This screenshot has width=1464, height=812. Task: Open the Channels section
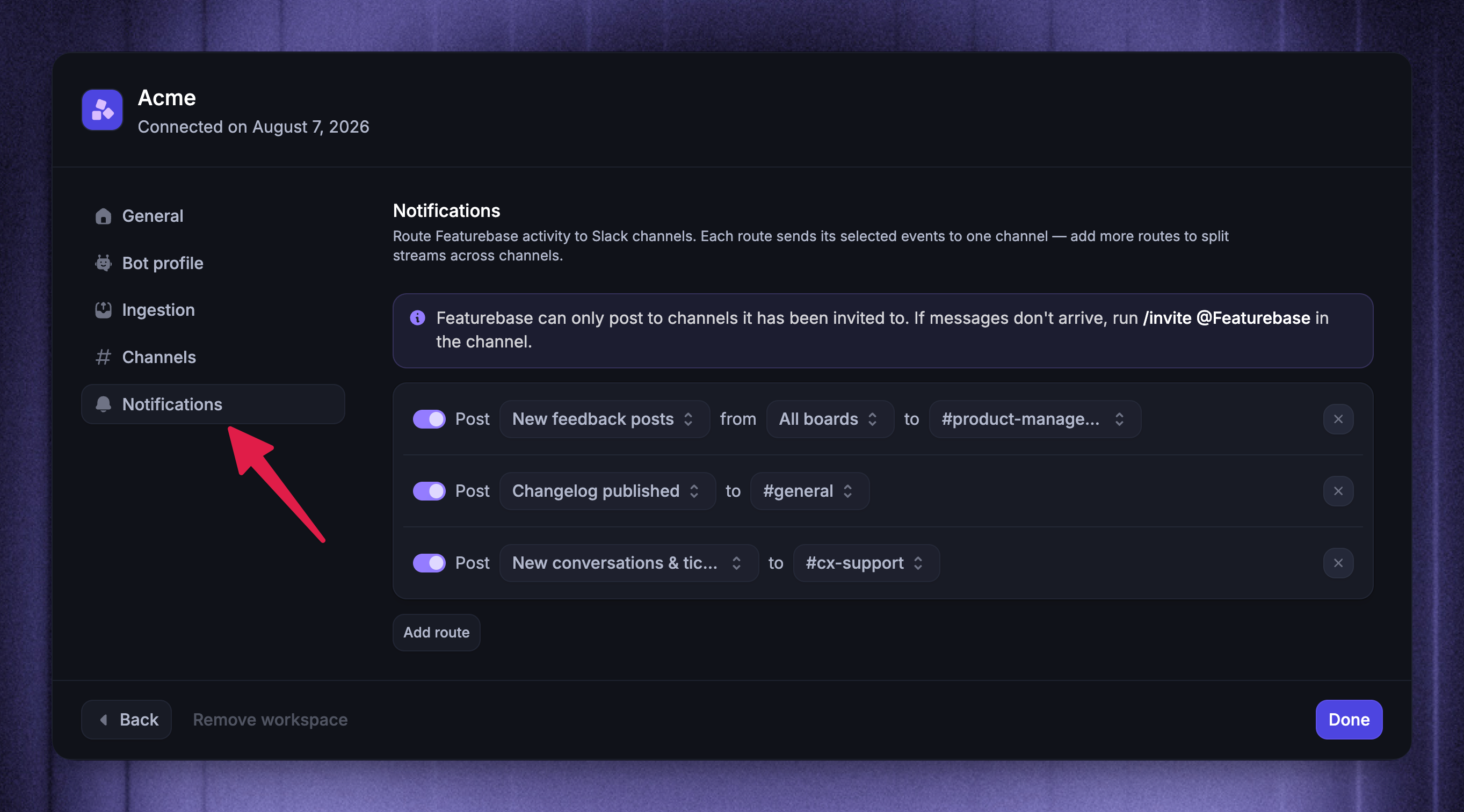pos(213,357)
